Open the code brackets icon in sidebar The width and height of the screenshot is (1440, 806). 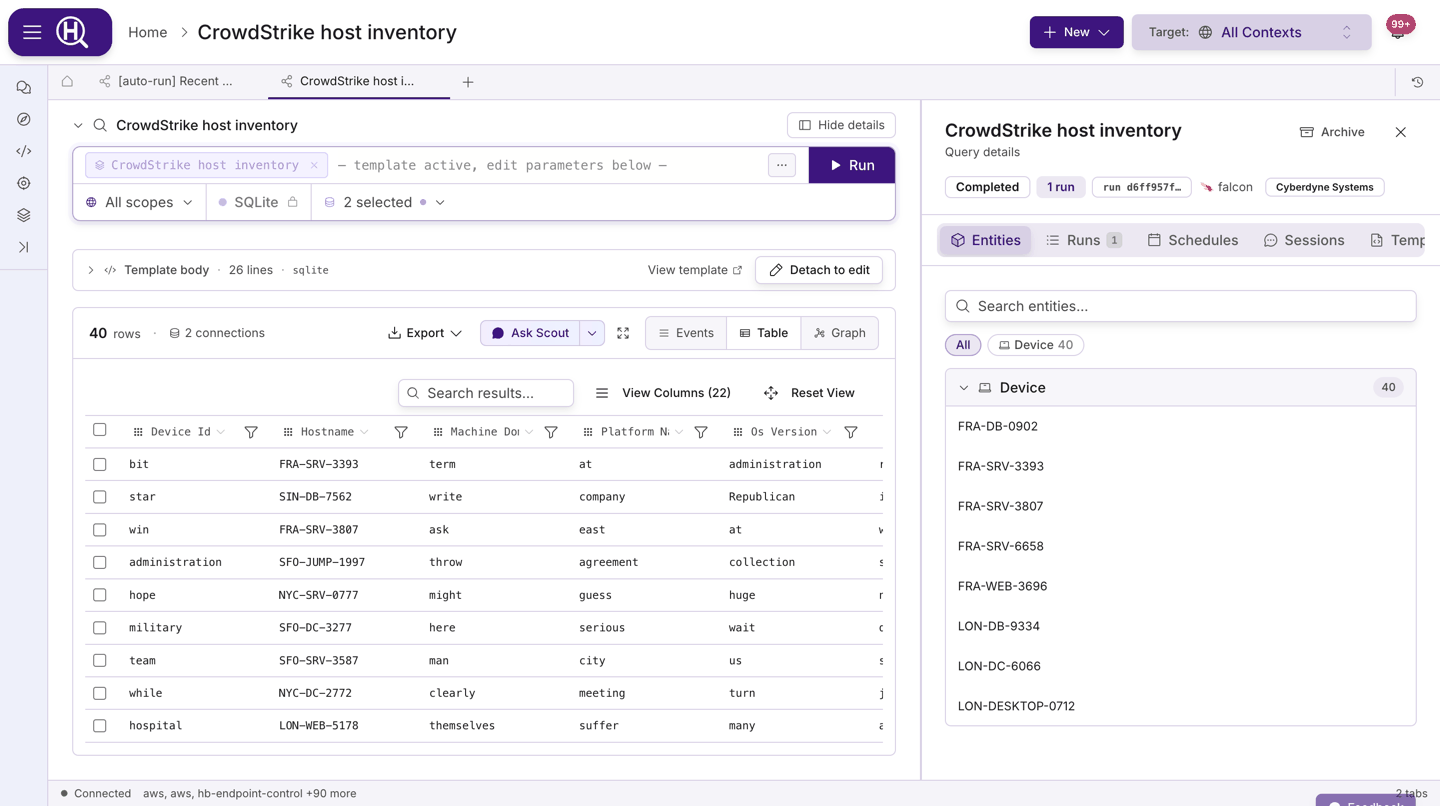click(24, 152)
